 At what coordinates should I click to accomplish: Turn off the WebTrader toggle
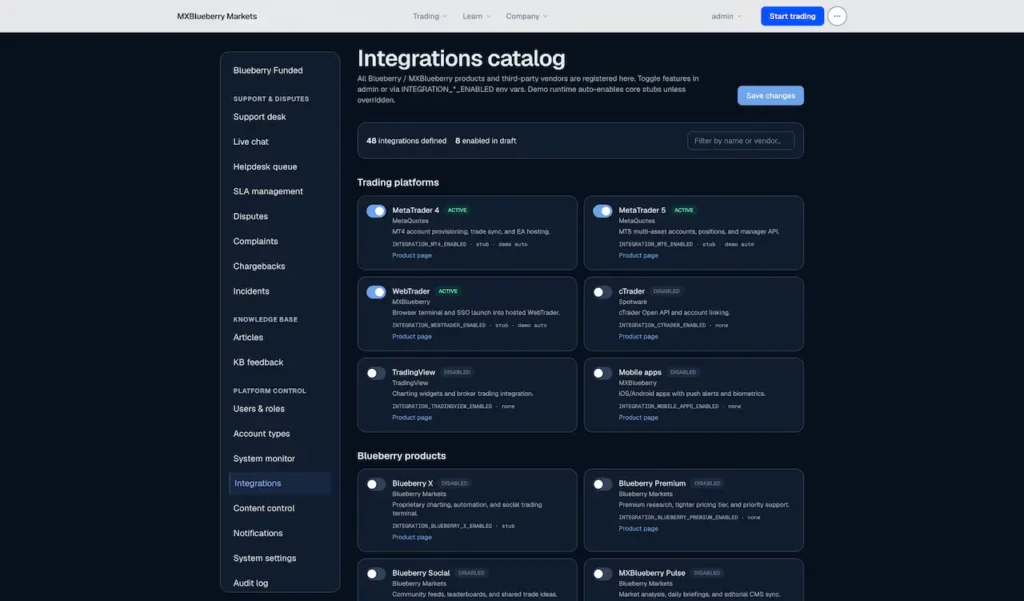tap(376, 292)
